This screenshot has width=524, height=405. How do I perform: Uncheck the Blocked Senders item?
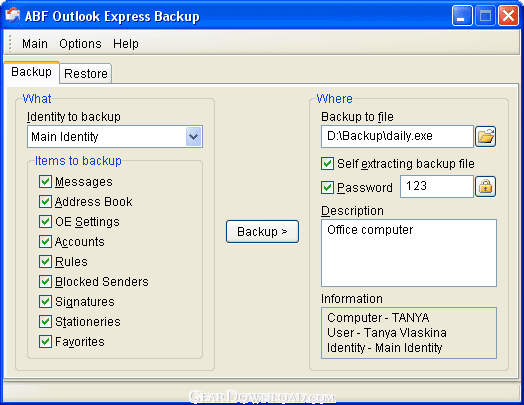45,282
